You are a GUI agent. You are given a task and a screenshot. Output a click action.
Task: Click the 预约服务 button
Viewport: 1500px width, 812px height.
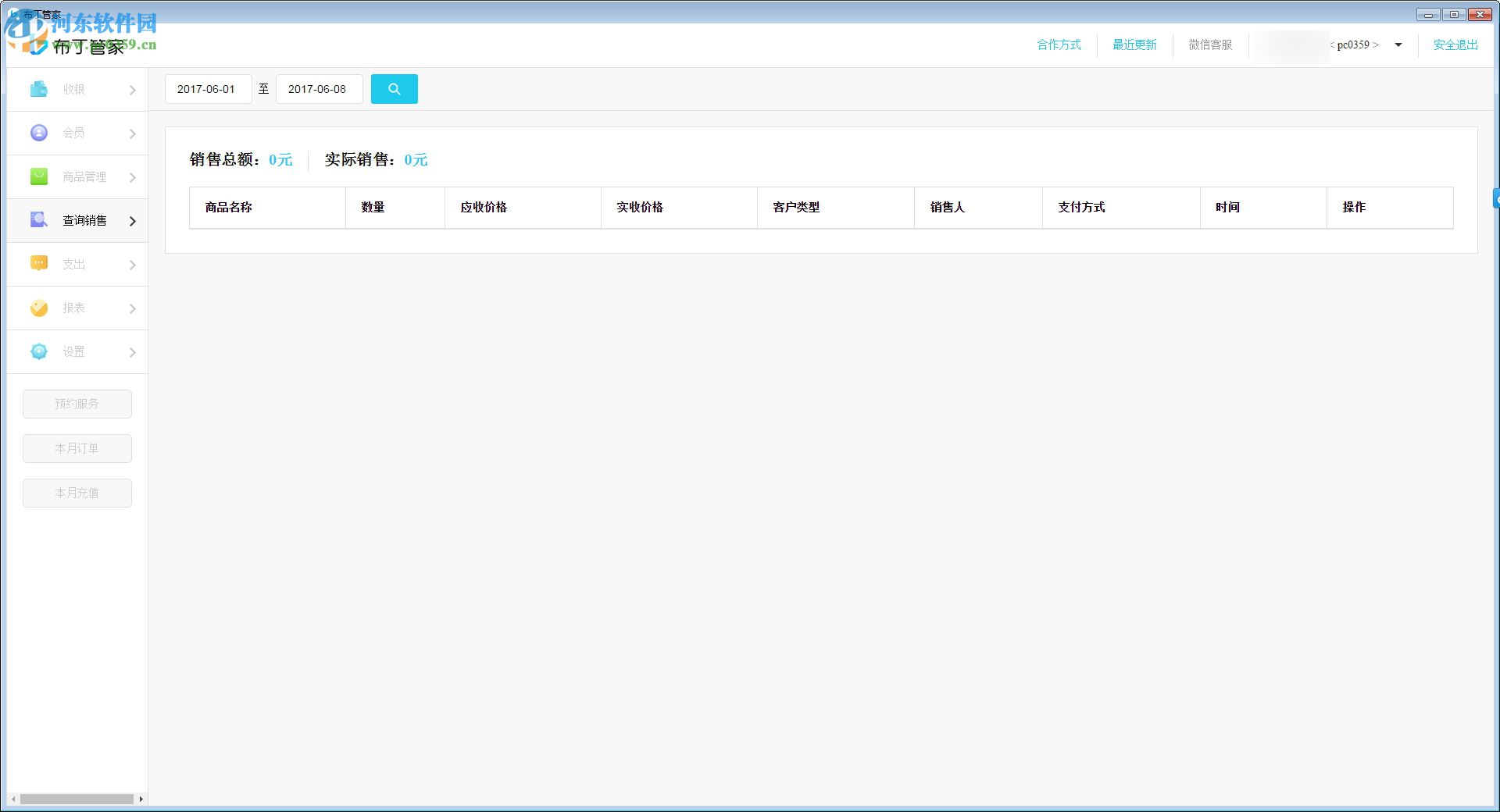click(77, 404)
